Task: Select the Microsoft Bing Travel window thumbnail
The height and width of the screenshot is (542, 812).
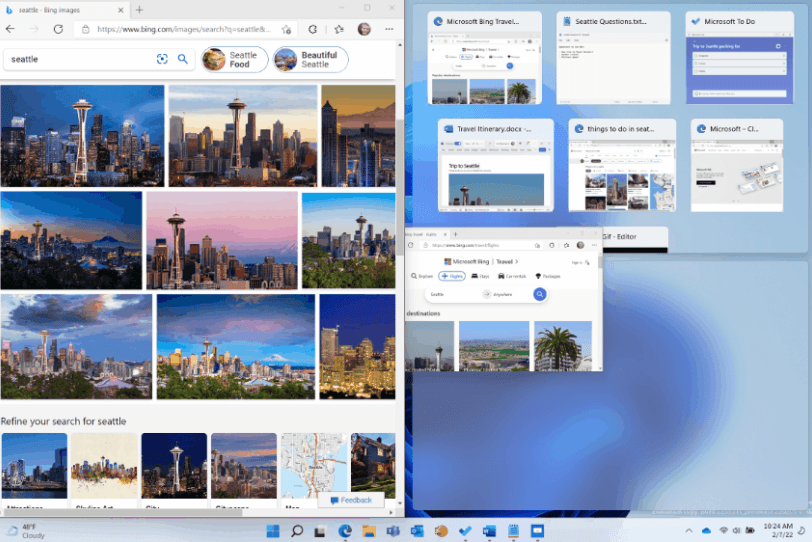Action: click(x=485, y=58)
